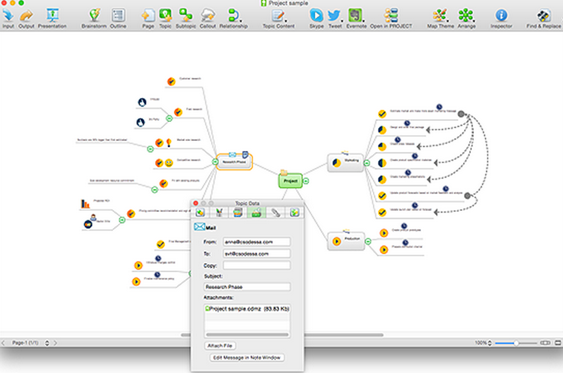Viewport: 563px width, 373px height.
Task: Open Topic Content in the toolbar
Action: 278,15
